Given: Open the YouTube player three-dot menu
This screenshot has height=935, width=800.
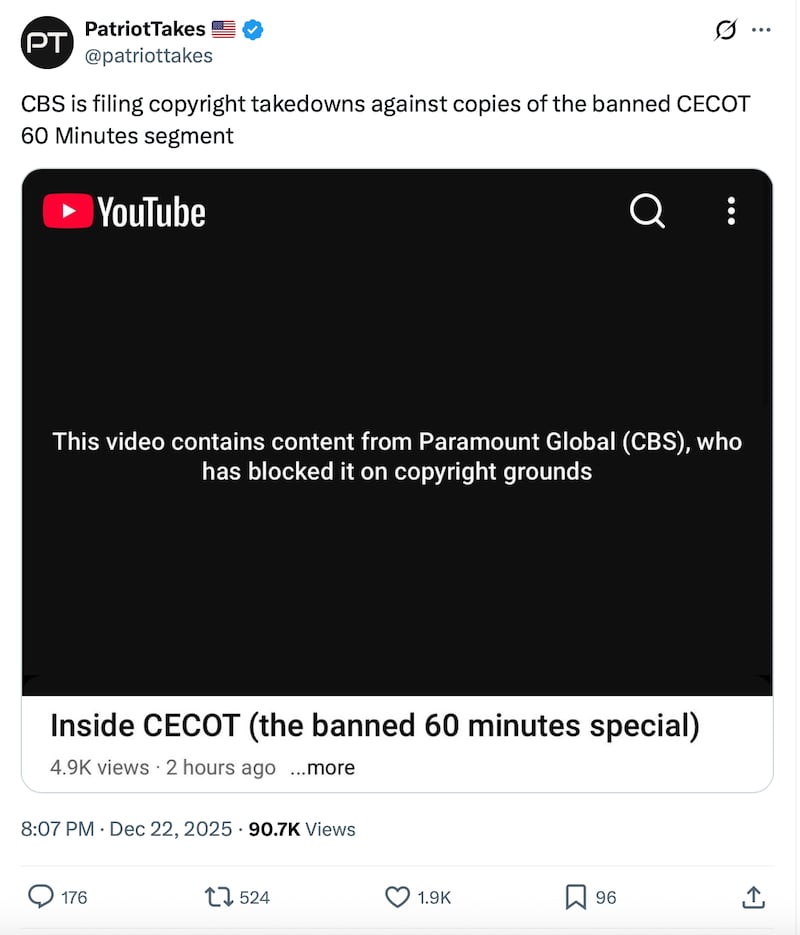Looking at the screenshot, I should pyautogui.click(x=731, y=211).
